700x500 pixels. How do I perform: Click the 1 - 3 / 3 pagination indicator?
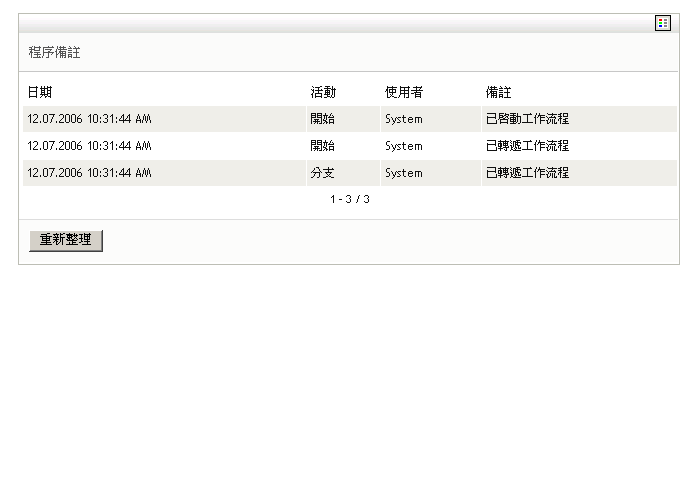click(x=350, y=199)
